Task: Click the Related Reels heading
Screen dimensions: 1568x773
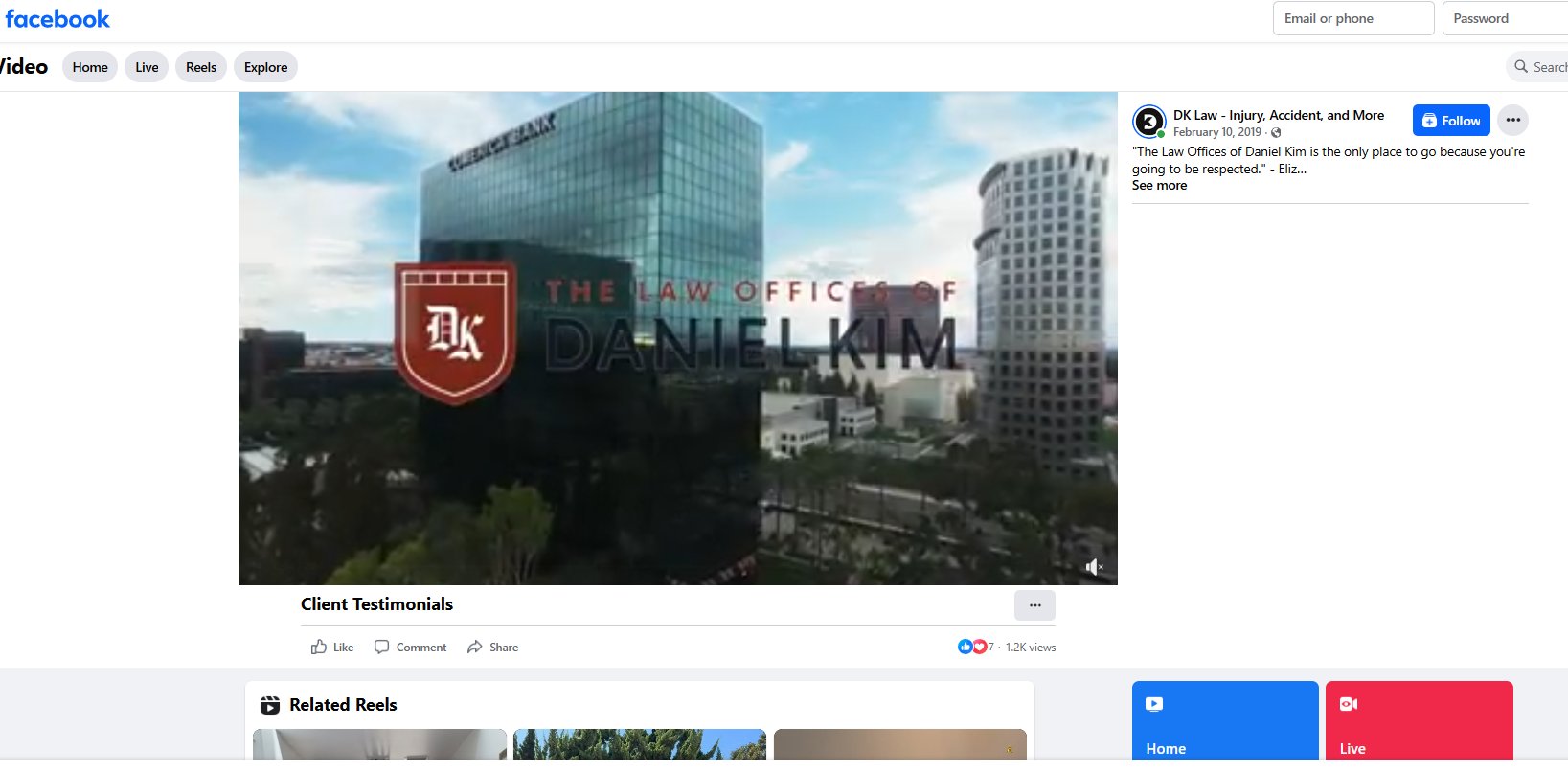Action: coord(343,705)
